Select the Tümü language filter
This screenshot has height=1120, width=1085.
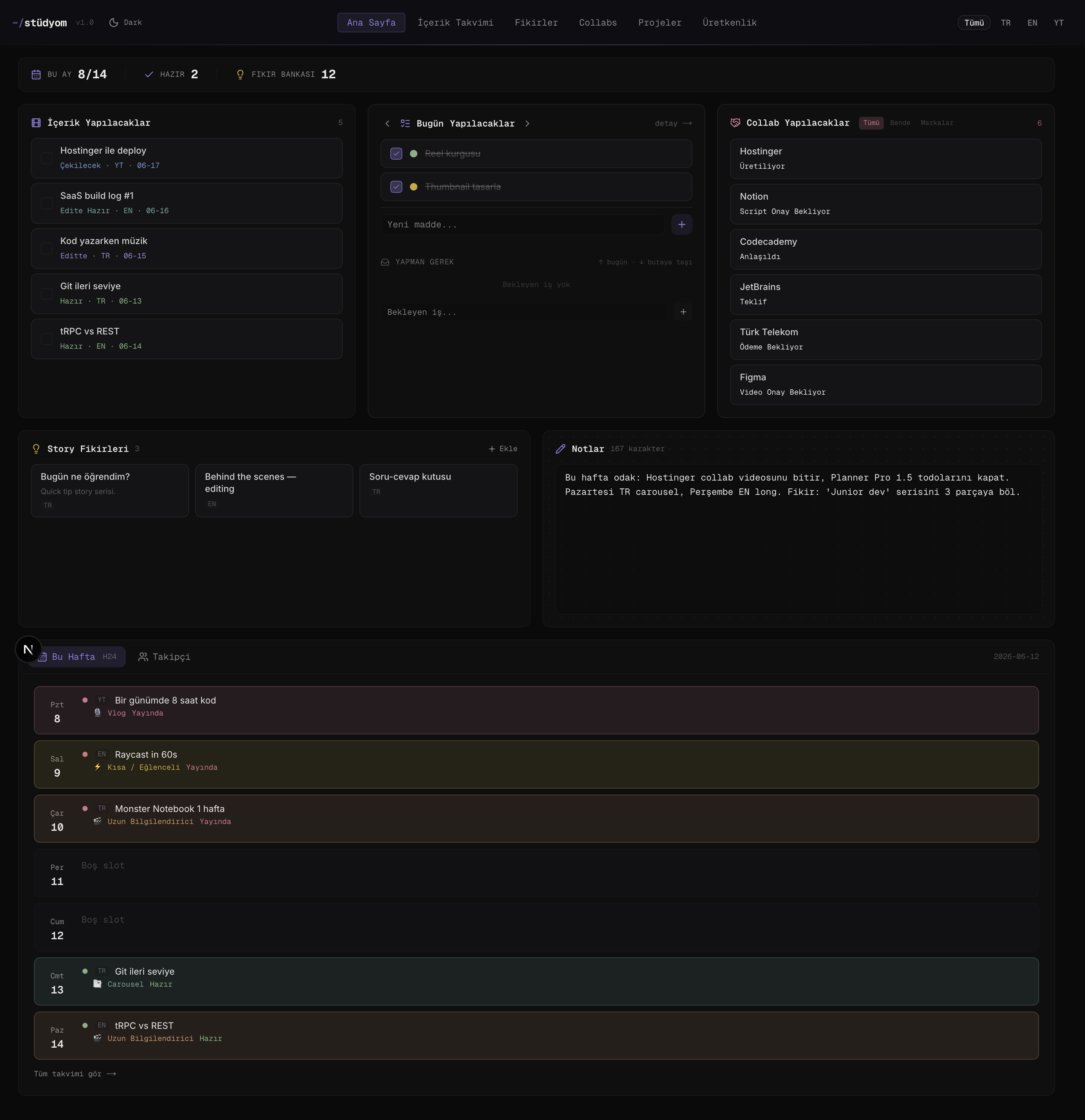974,23
